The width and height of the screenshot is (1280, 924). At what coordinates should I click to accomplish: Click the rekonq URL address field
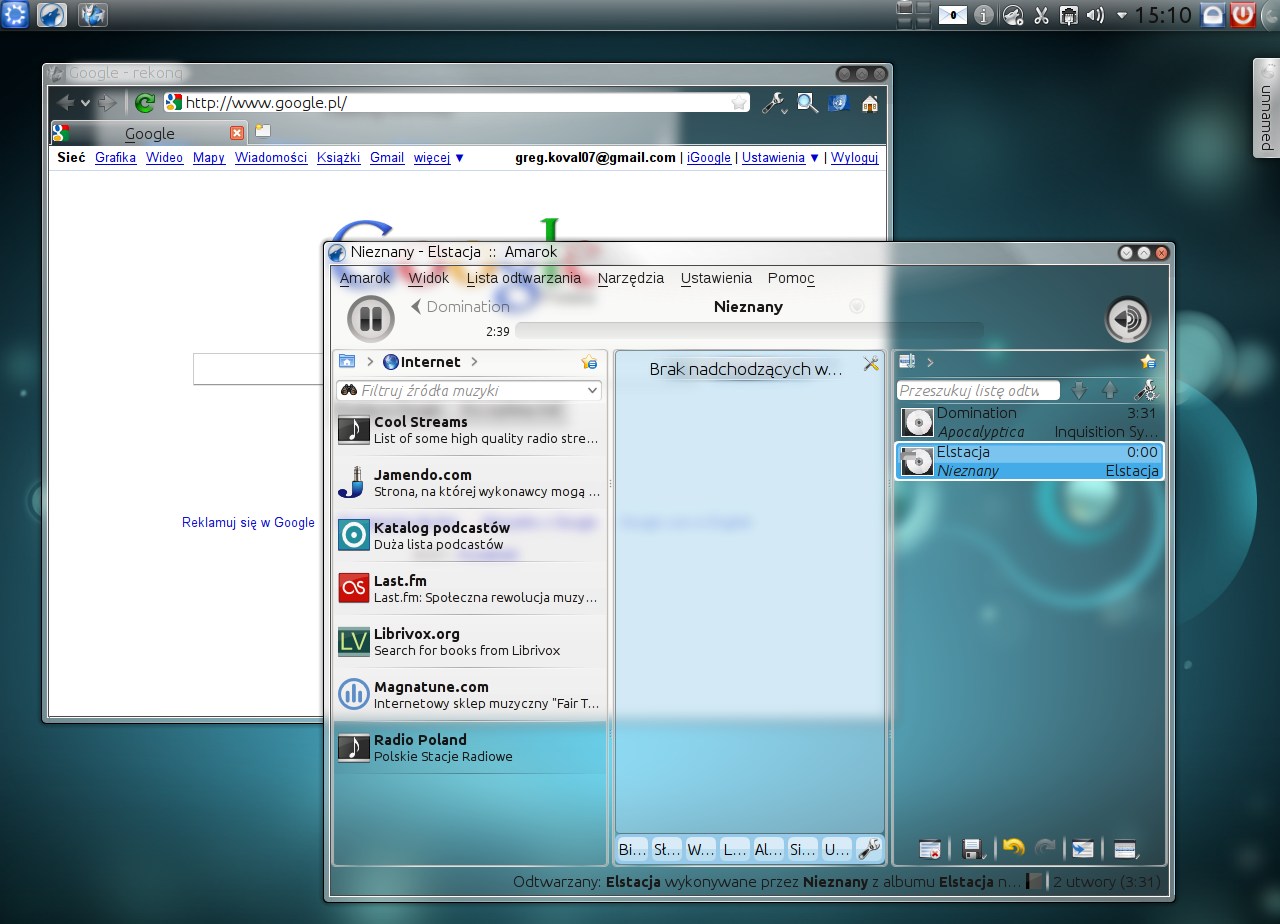(x=456, y=102)
